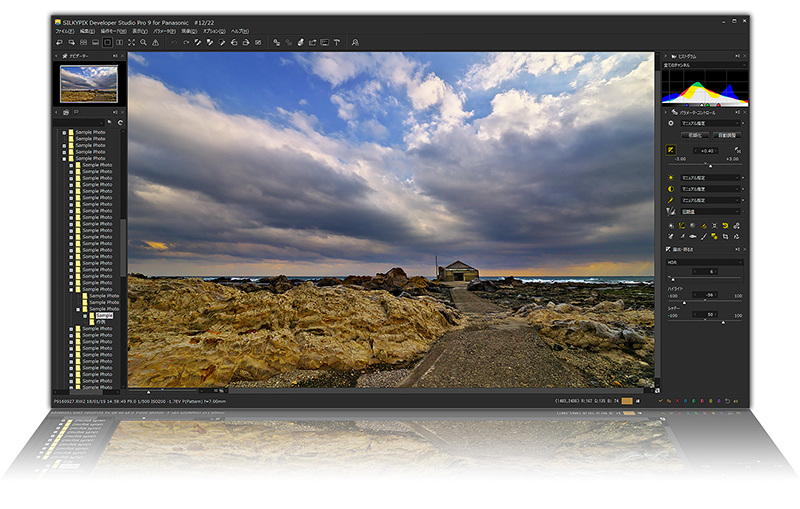The height and width of the screenshot is (509, 800).
Task: Go to the next image using the toolbar arrow
Action: [71, 43]
